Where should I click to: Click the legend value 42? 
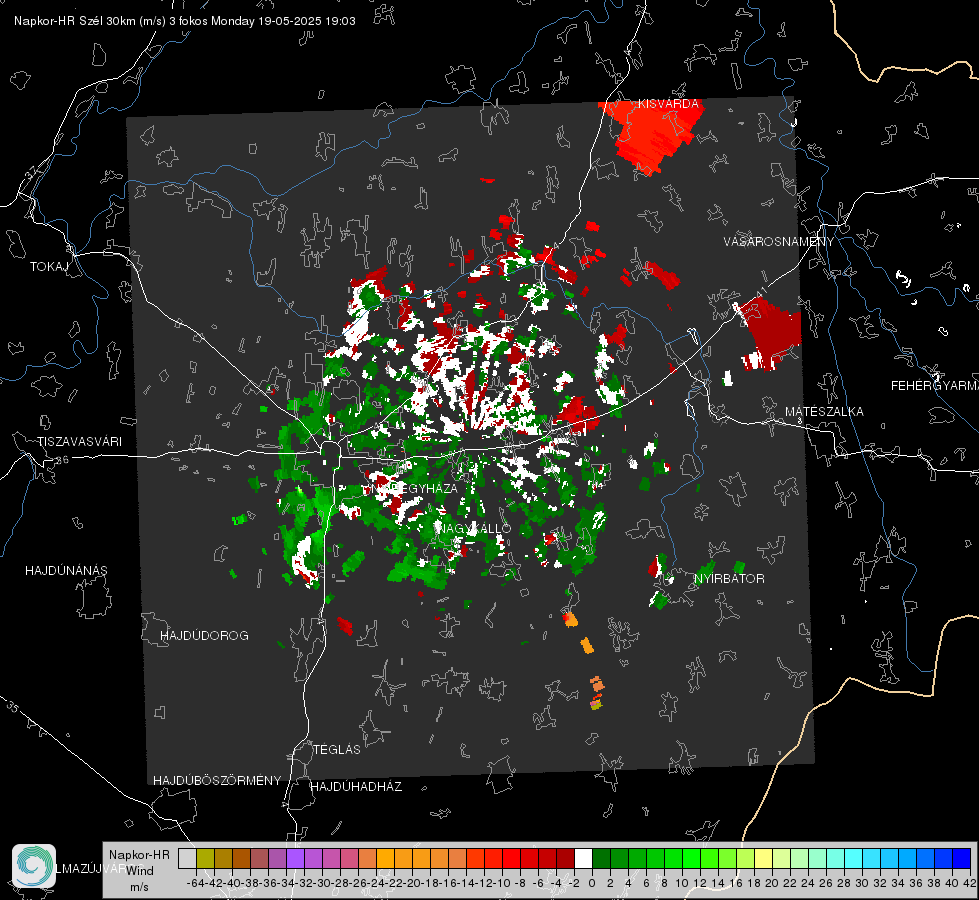click(969, 883)
